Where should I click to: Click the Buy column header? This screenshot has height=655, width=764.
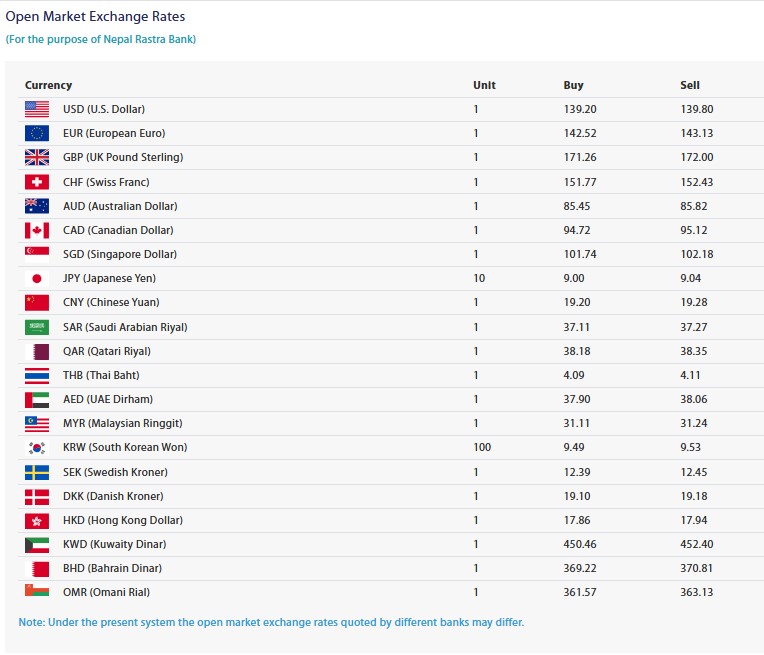tap(573, 85)
